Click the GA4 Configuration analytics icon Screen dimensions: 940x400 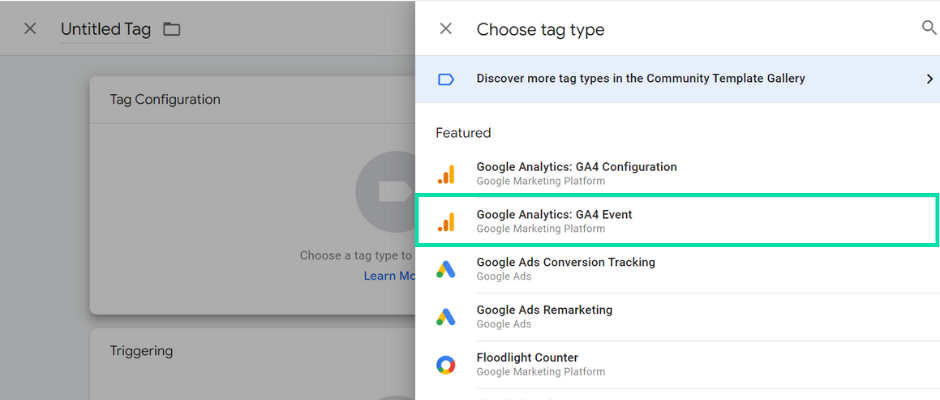pyautogui.click(x=446, y=174)
